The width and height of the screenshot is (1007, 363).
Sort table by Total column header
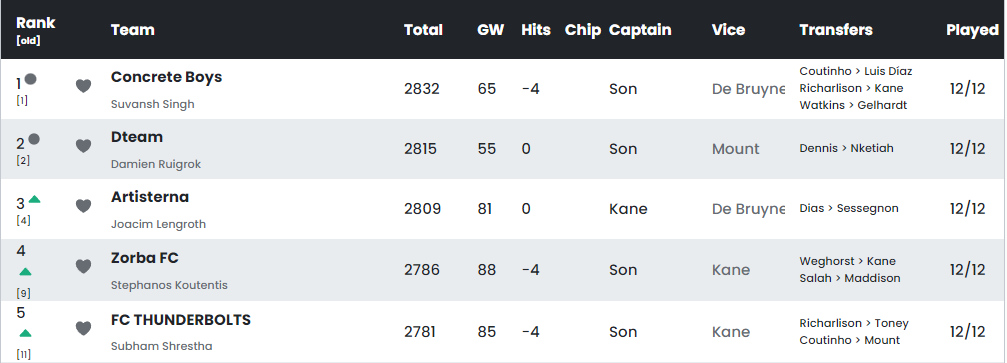(x=423, y=30)
